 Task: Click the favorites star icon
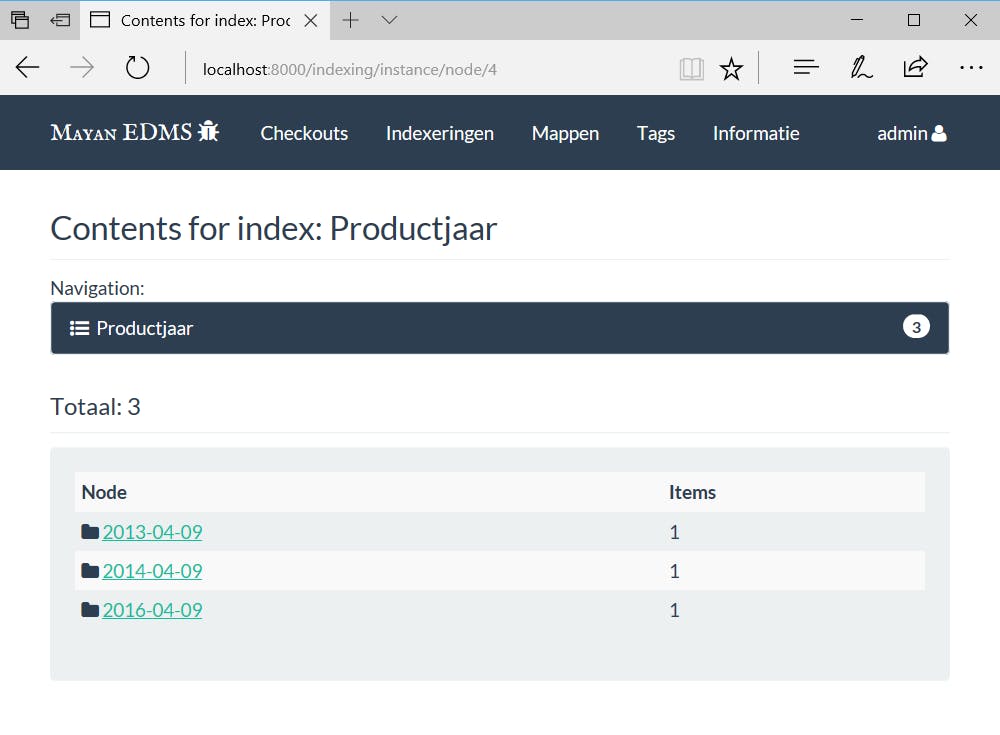pyautogui.click(x=732, y=68)
